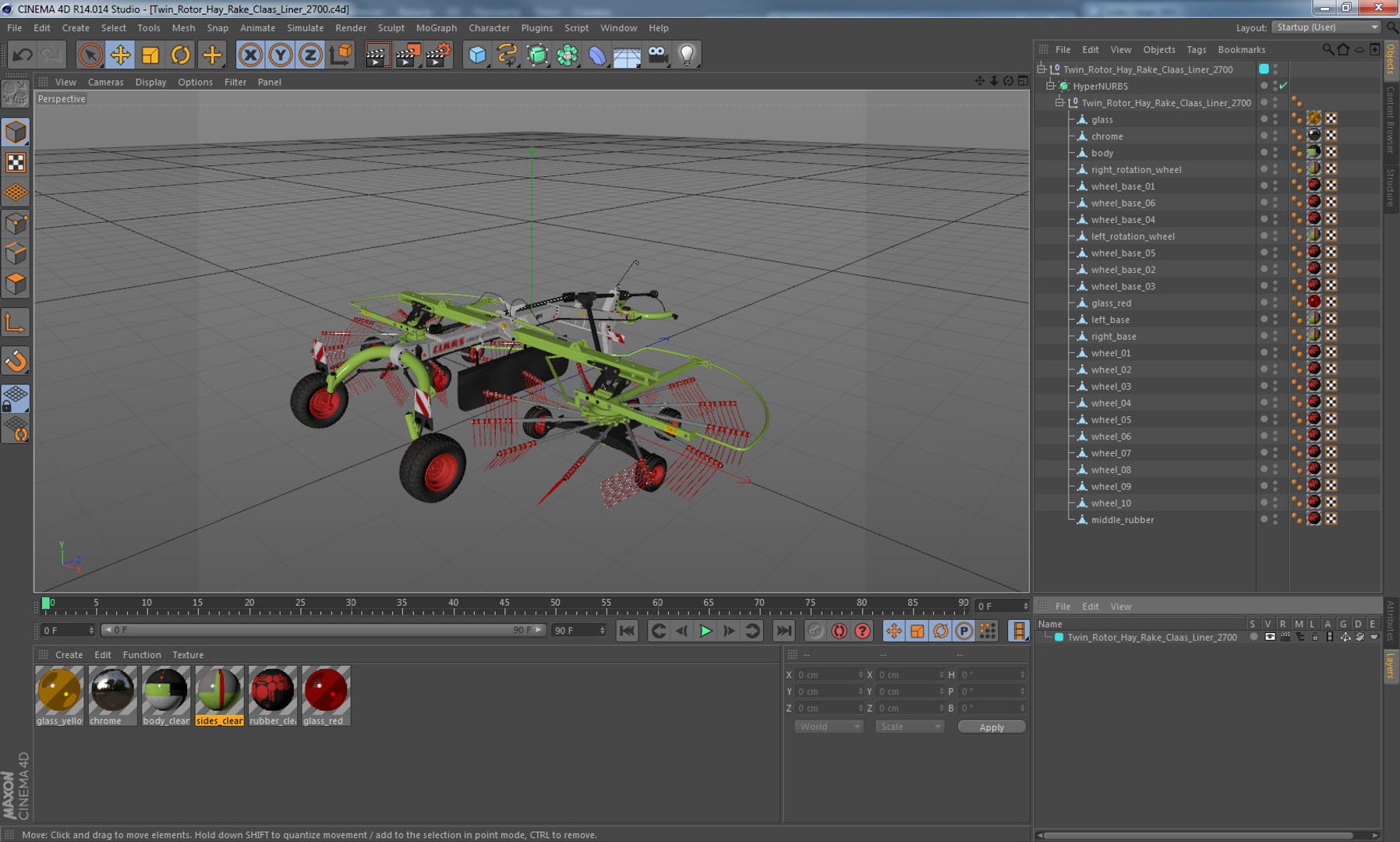
Task: Toggle HyperNURBS enable checkmark
Action: coord(1283,86)
